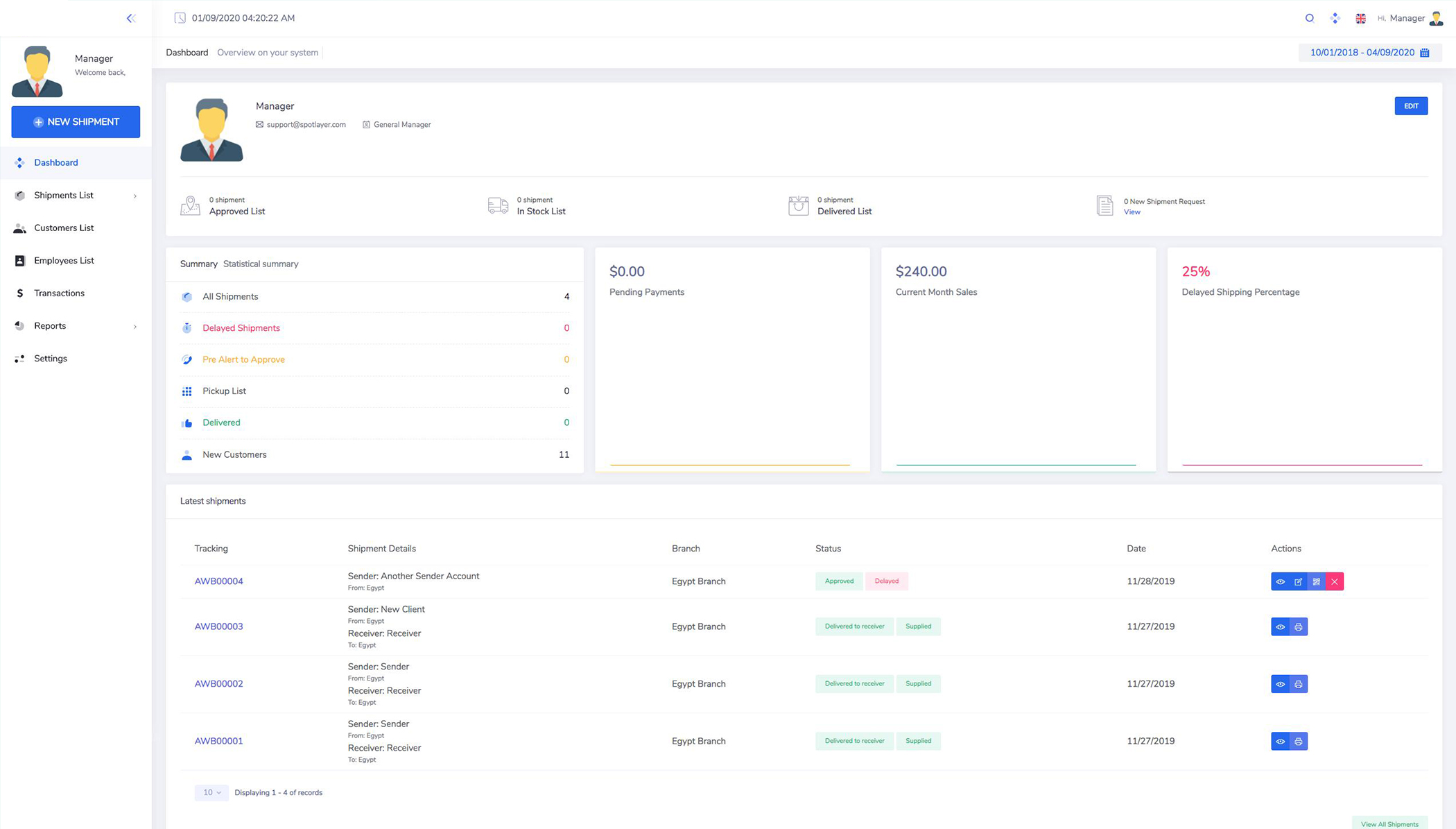Click the Delivered List box icon
1456x829 pixels.
coord(798,205)
